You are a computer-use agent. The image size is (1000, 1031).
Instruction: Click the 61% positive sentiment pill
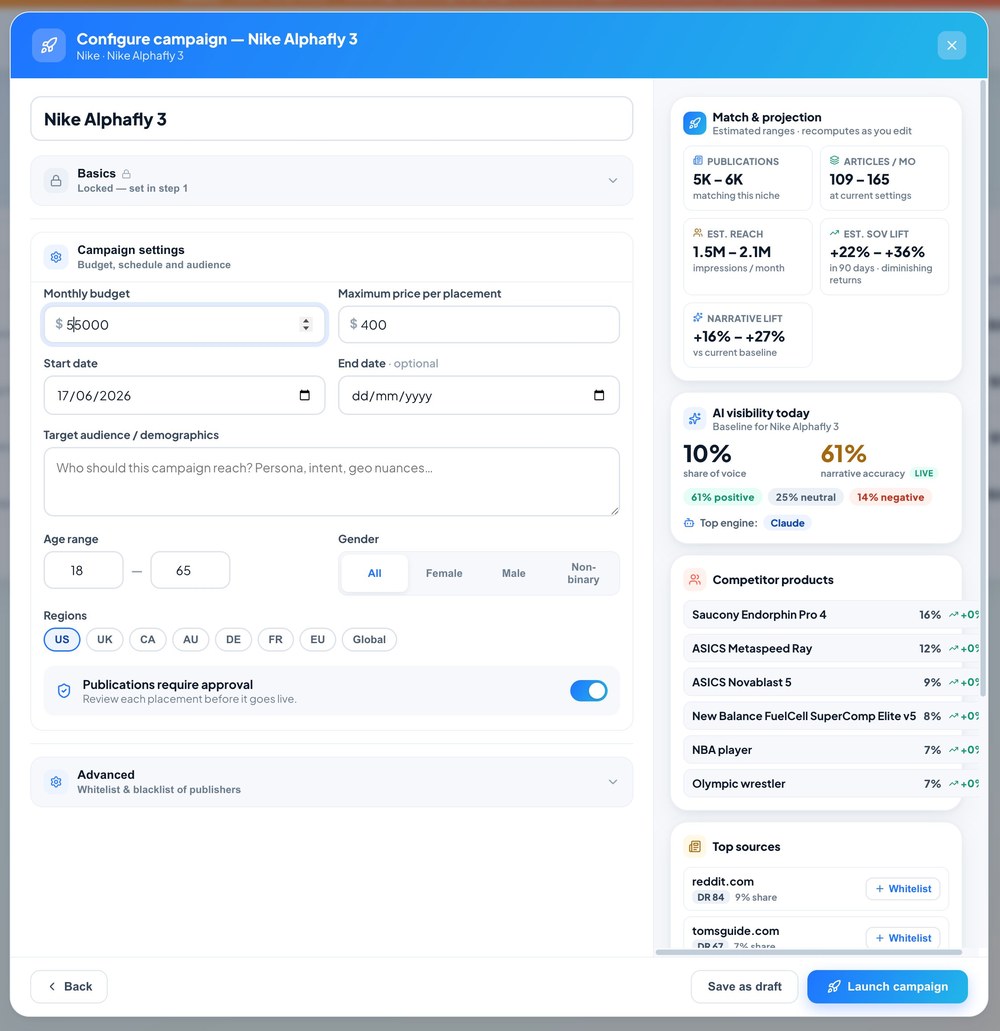723,497
